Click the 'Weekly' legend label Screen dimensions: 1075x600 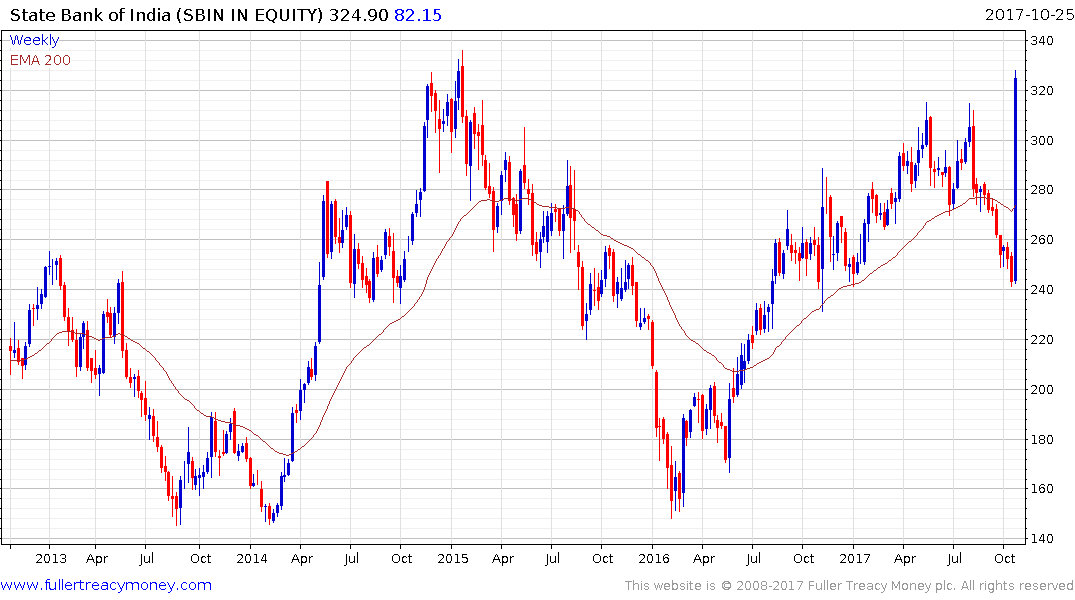coord(34,40)
